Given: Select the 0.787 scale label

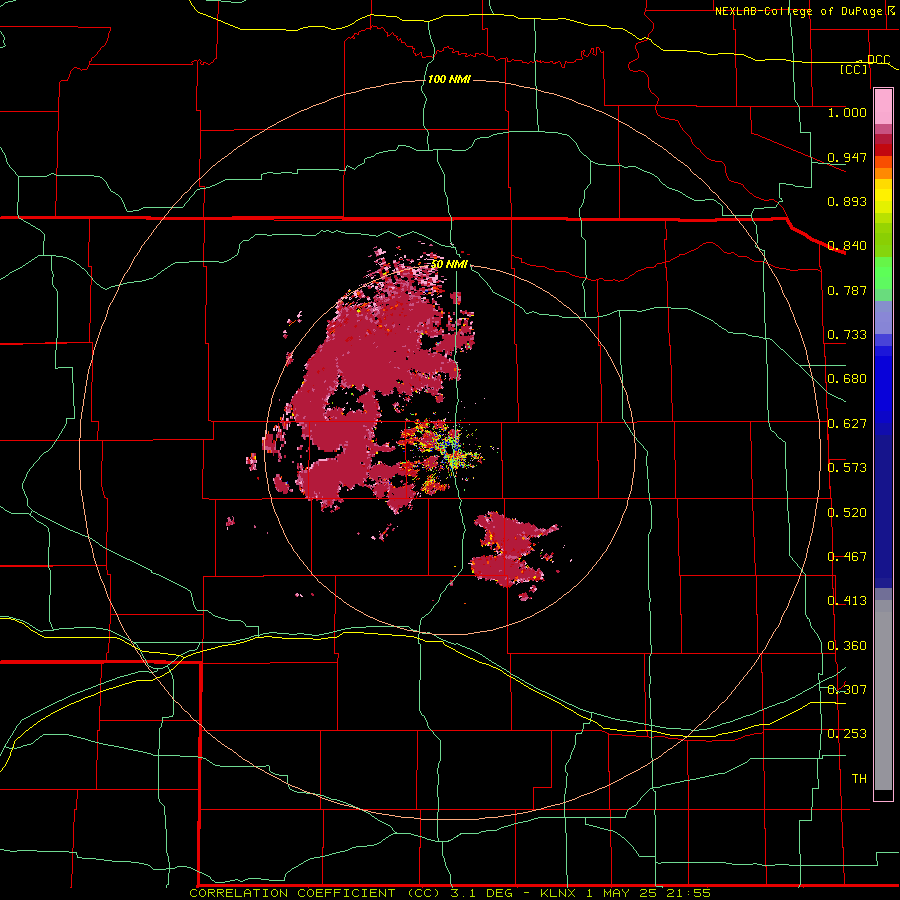Looking at the screenshot, I should click(x=847, y=290).
